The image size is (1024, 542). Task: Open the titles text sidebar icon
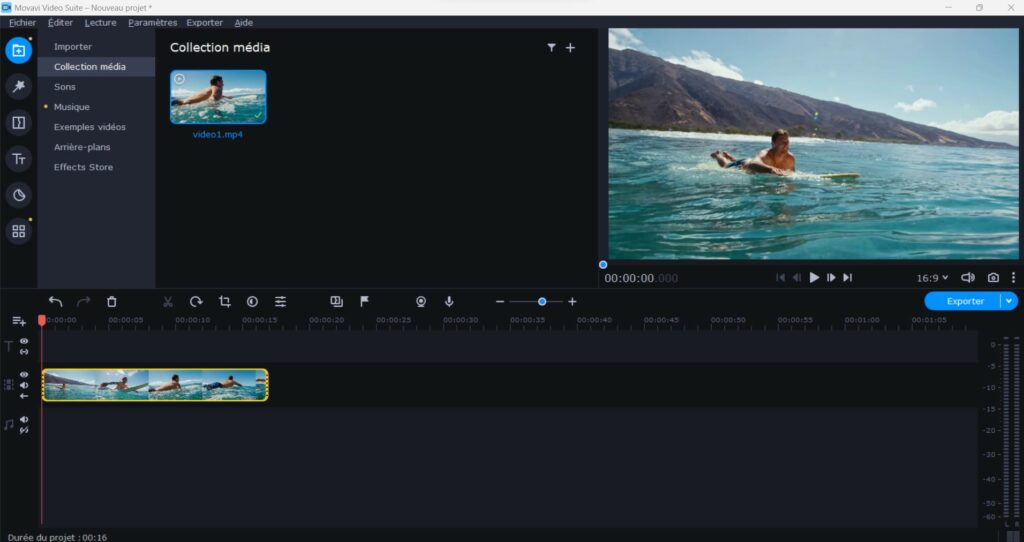point(18,159)
